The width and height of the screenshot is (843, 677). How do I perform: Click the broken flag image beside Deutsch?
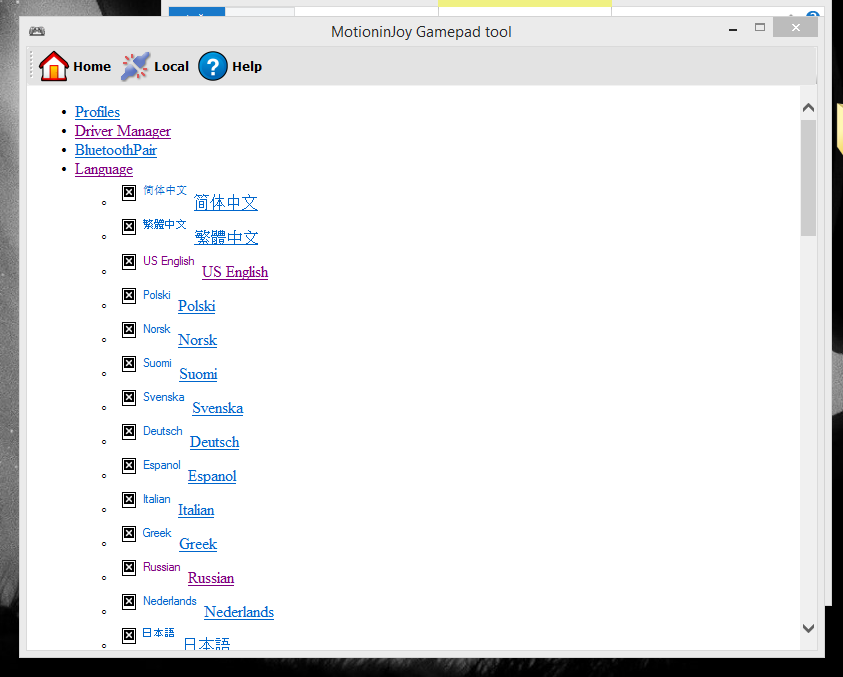coord(129,431)
